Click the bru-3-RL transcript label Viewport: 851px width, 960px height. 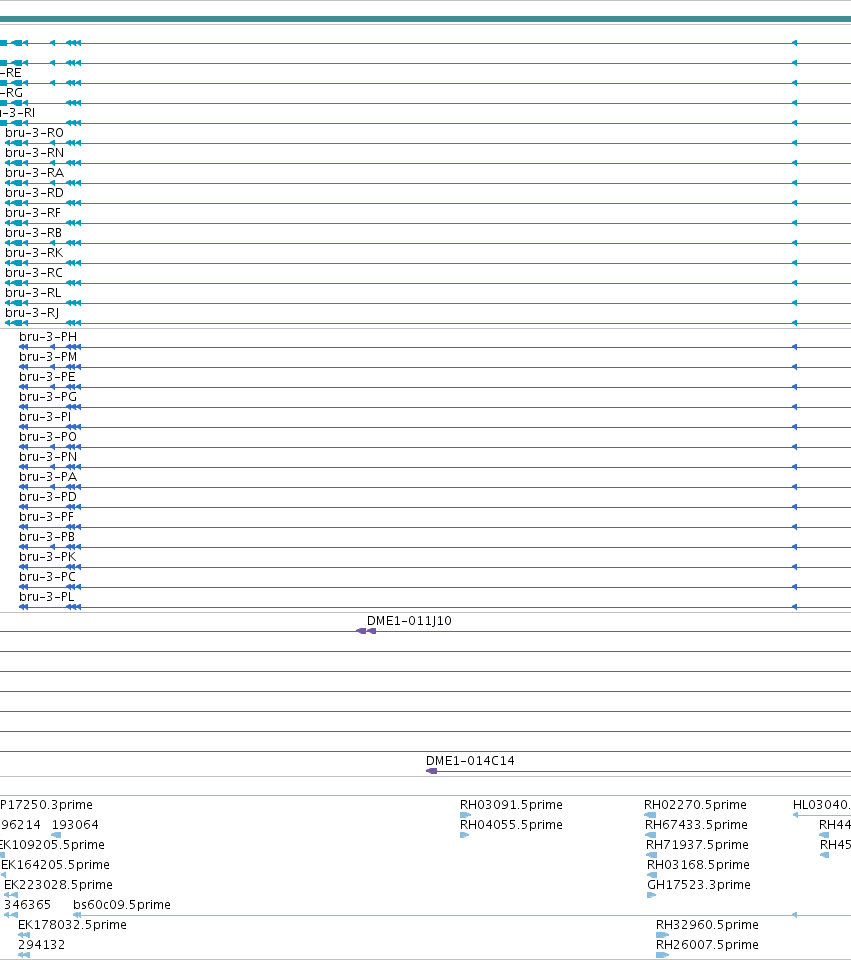pos(33,293)
